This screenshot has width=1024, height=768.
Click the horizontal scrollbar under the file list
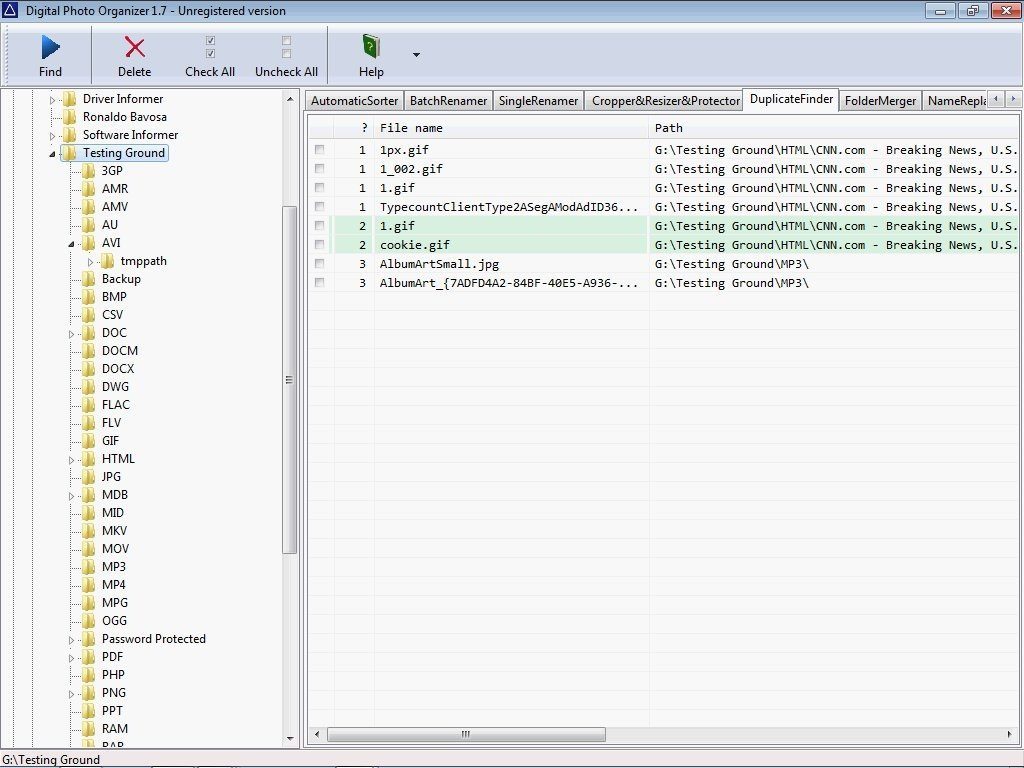pos(465,733)
